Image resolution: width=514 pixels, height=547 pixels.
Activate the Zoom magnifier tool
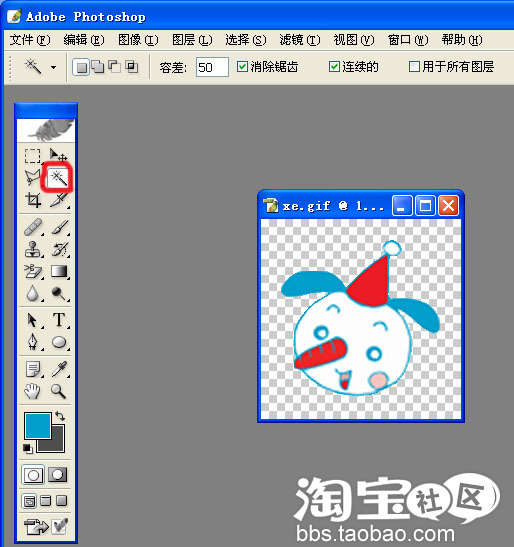(58, 391)
